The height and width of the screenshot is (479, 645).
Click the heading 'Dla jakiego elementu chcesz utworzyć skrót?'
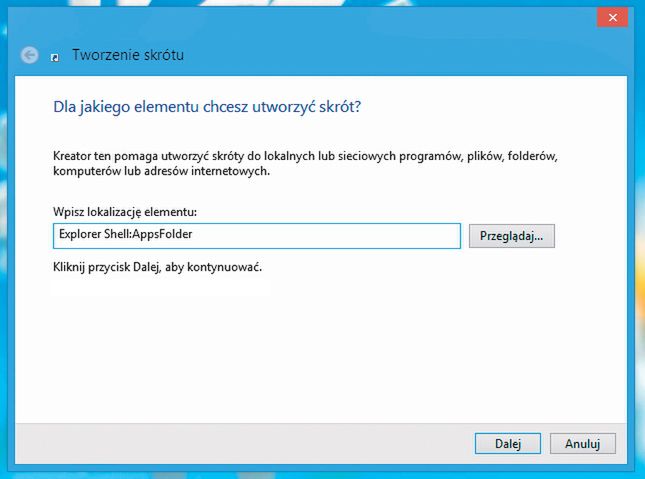pyautogui.click(x=207, y=107)
